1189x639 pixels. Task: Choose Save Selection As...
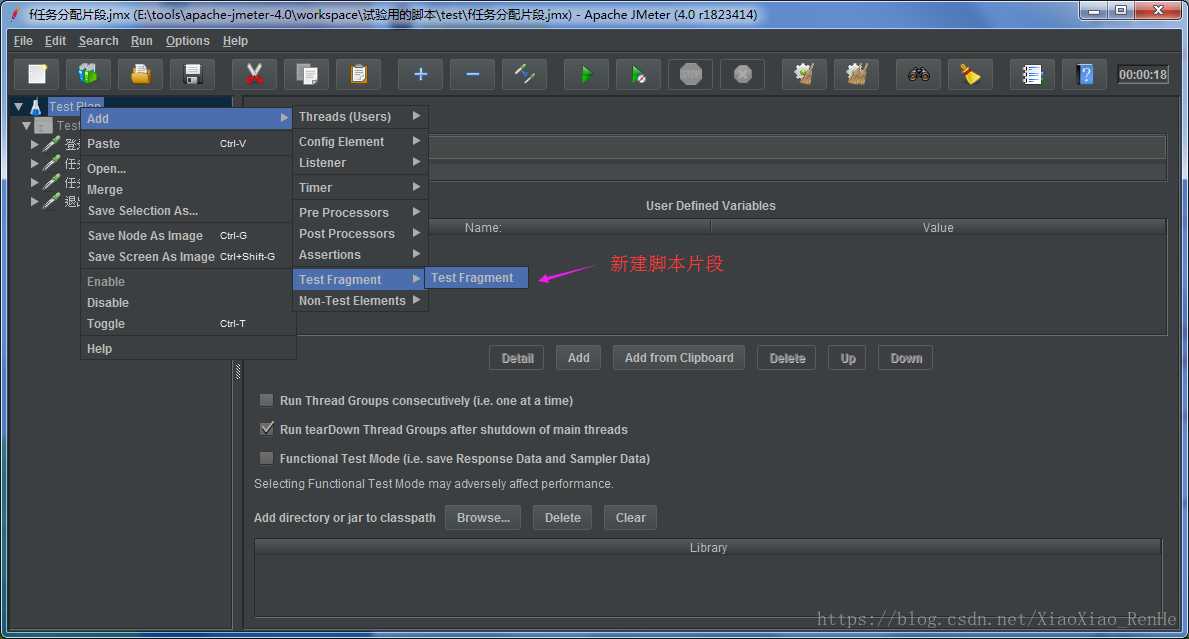pos(187,211)
